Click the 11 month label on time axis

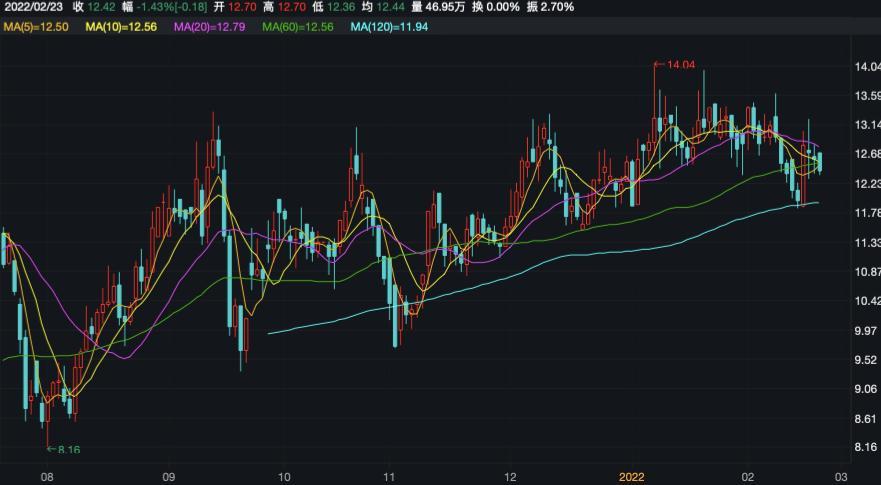click(x=390, y=477)
